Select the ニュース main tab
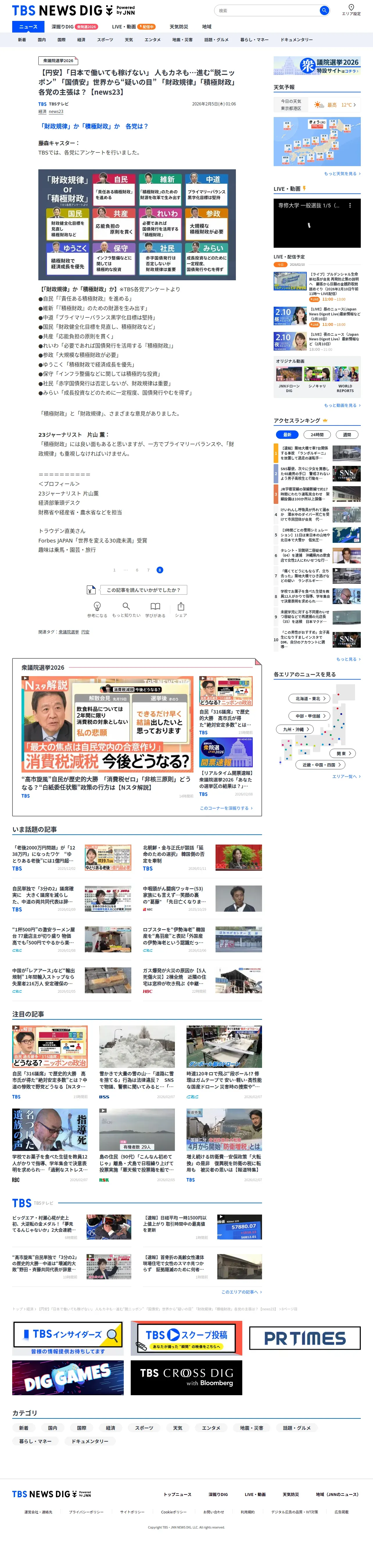Screen dimensions: 373x1568 (28, 27)
